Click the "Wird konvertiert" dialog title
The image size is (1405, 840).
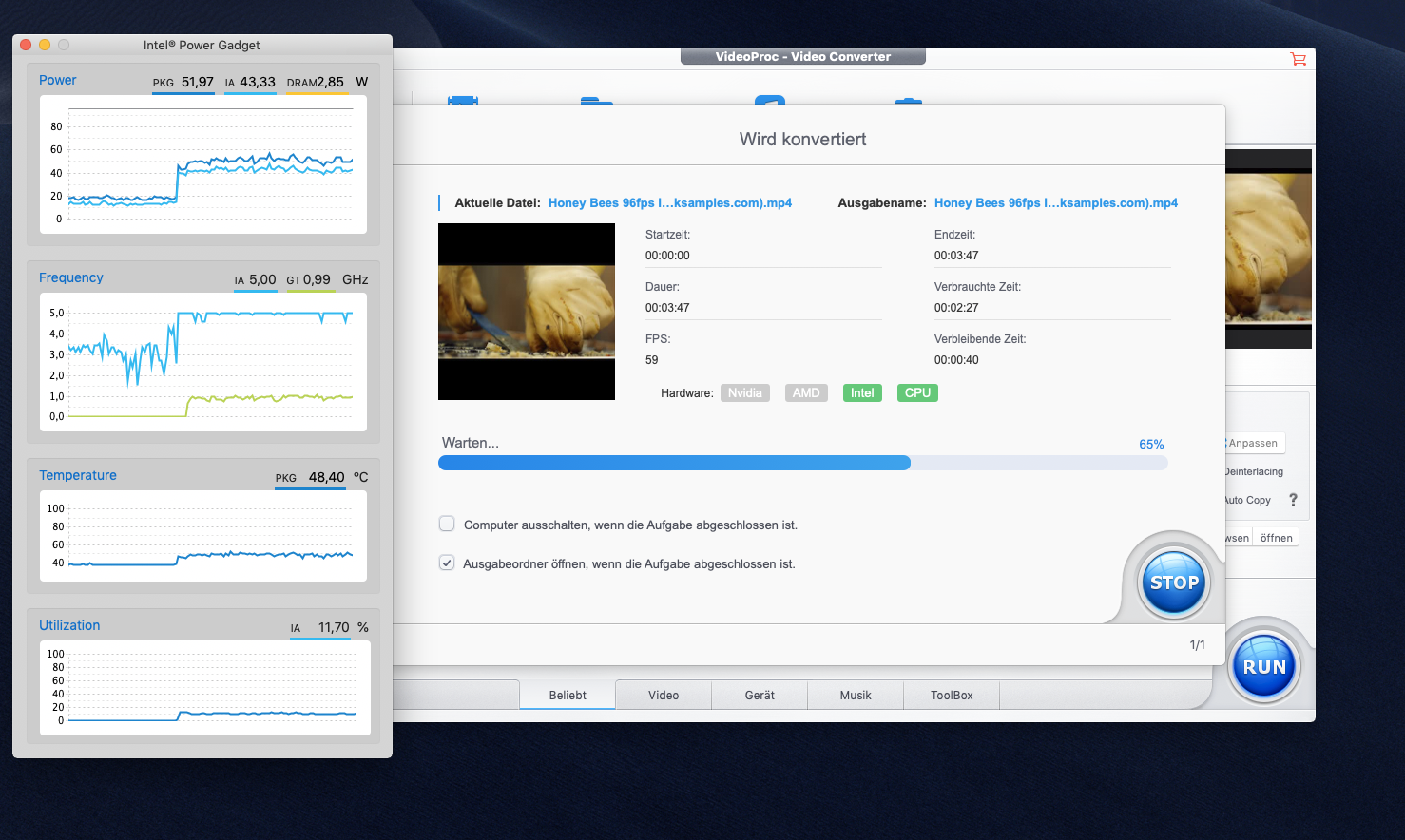(803, 140)
